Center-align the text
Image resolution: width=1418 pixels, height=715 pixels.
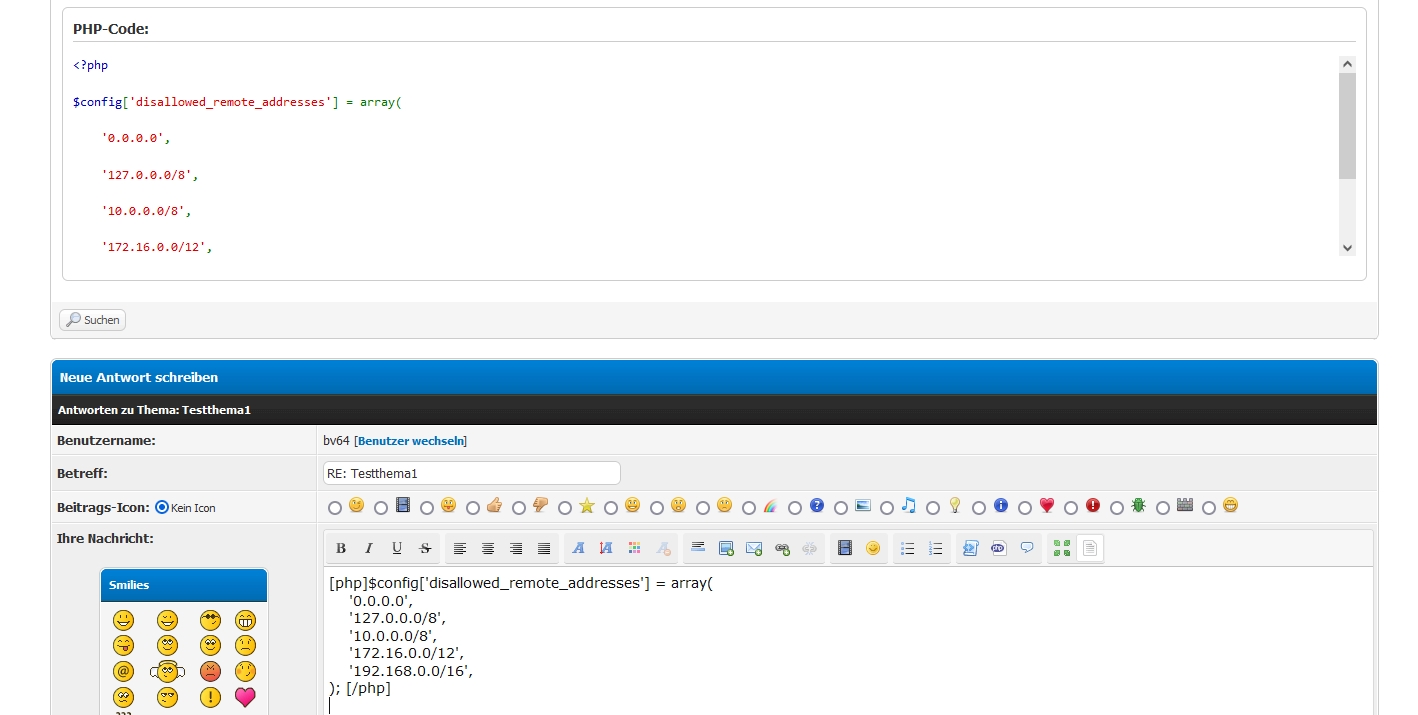(488, 548)
